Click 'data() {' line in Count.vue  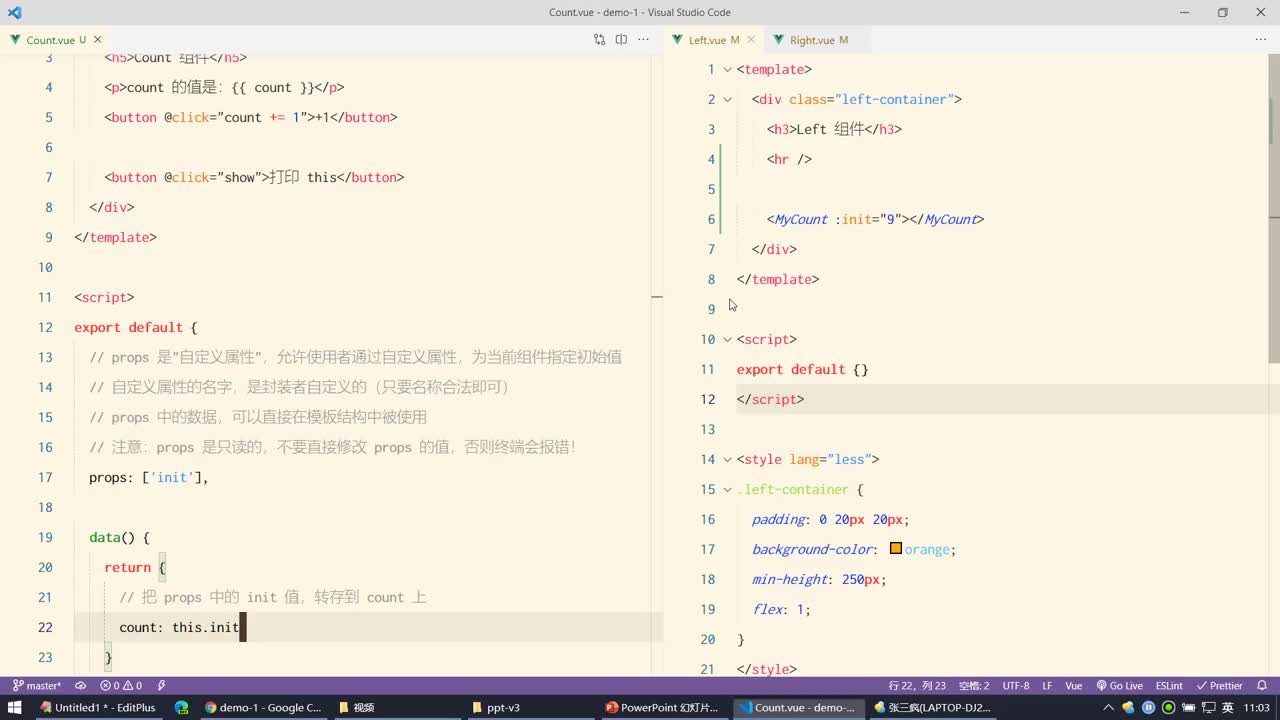[x=119, y=537]
